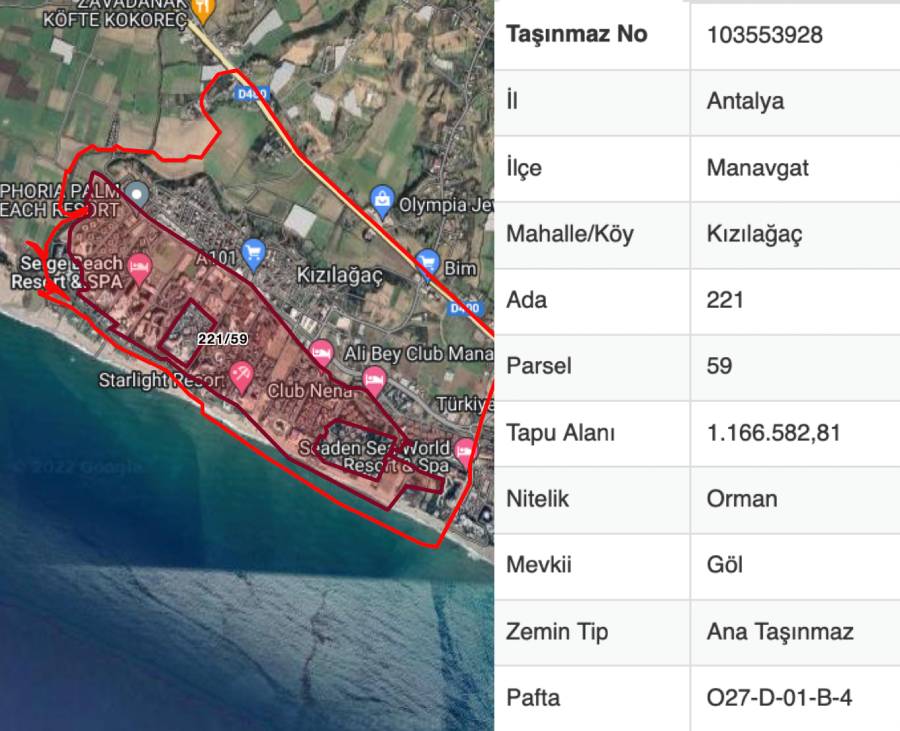Click the Nitelik value Orman
The image size is (900, 731).
(742, 499)
